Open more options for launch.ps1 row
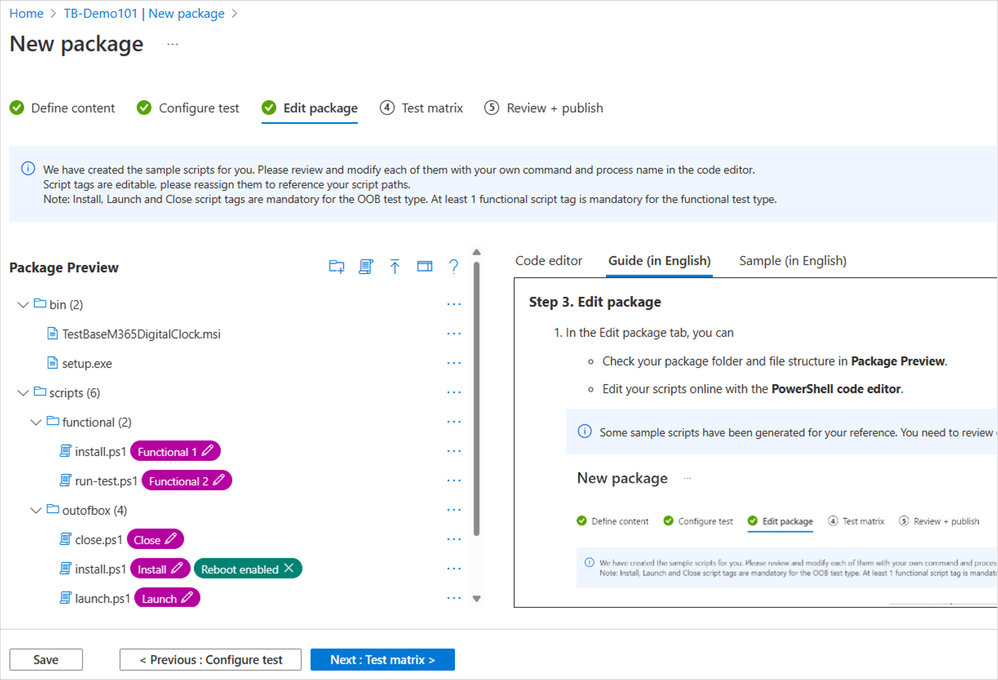998x680 pixels. (x=454, y=598)
